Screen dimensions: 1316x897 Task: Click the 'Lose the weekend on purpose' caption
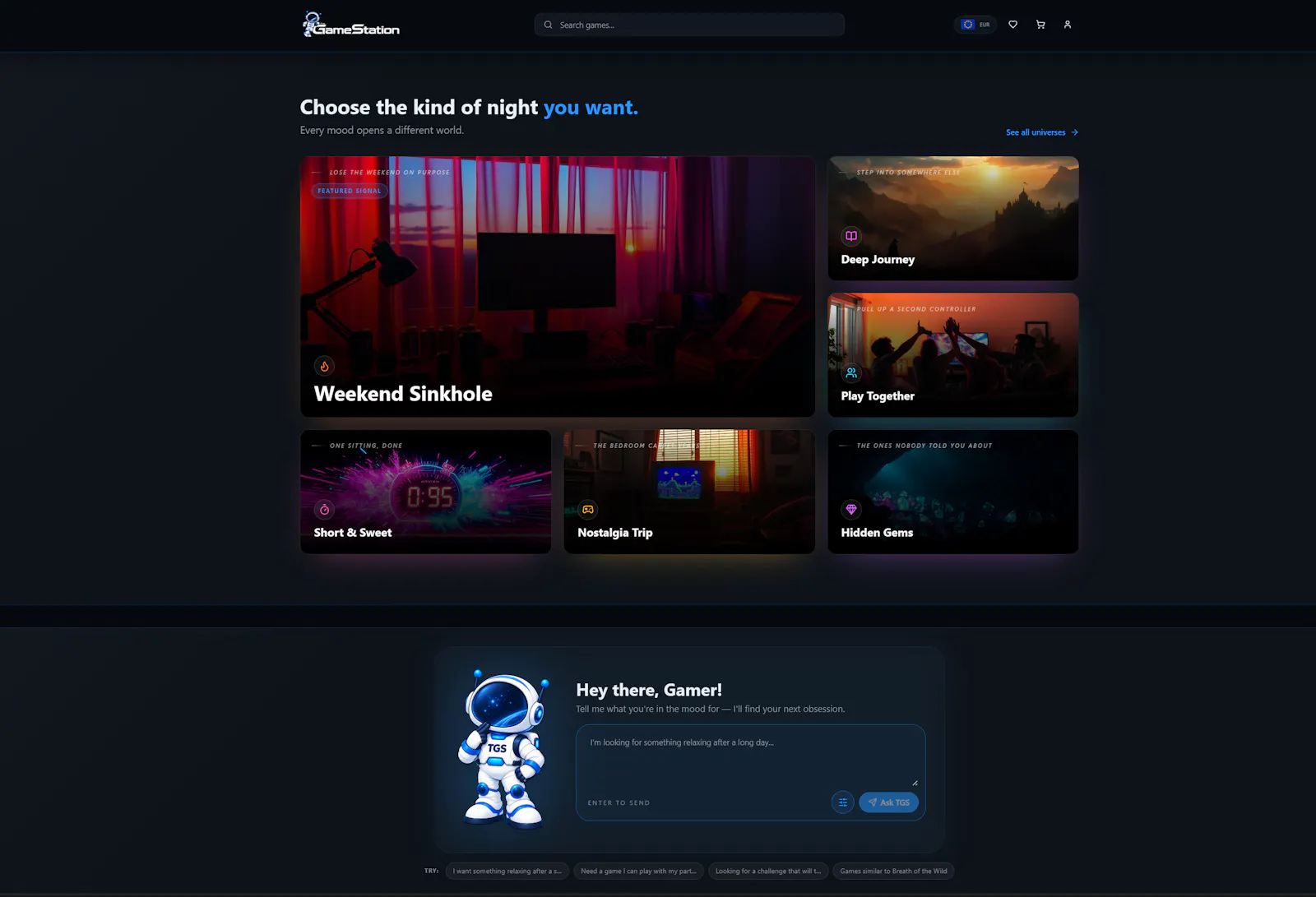click(x=389, y=173)
